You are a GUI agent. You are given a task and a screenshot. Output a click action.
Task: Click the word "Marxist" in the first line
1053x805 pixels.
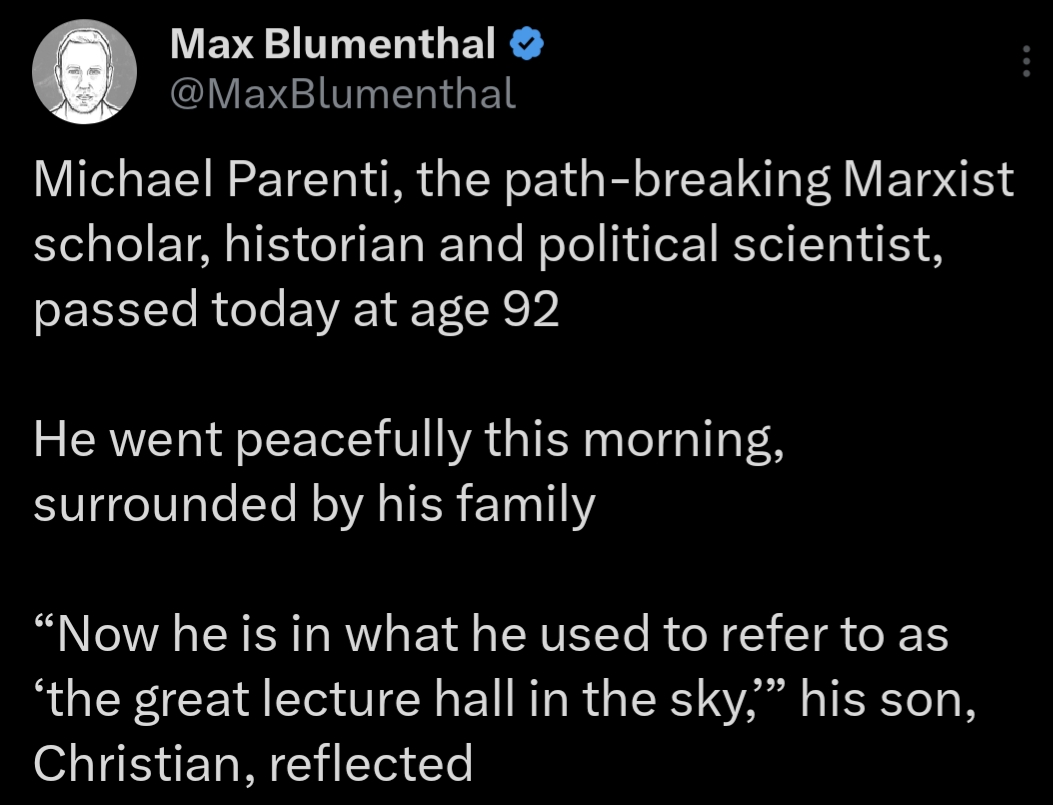click(x=929, y=182)
